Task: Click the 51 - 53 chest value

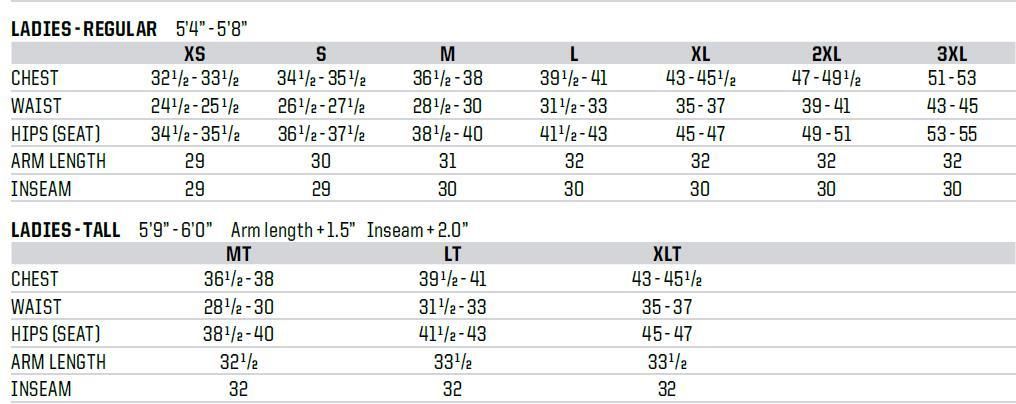Action: pos(952,78)
